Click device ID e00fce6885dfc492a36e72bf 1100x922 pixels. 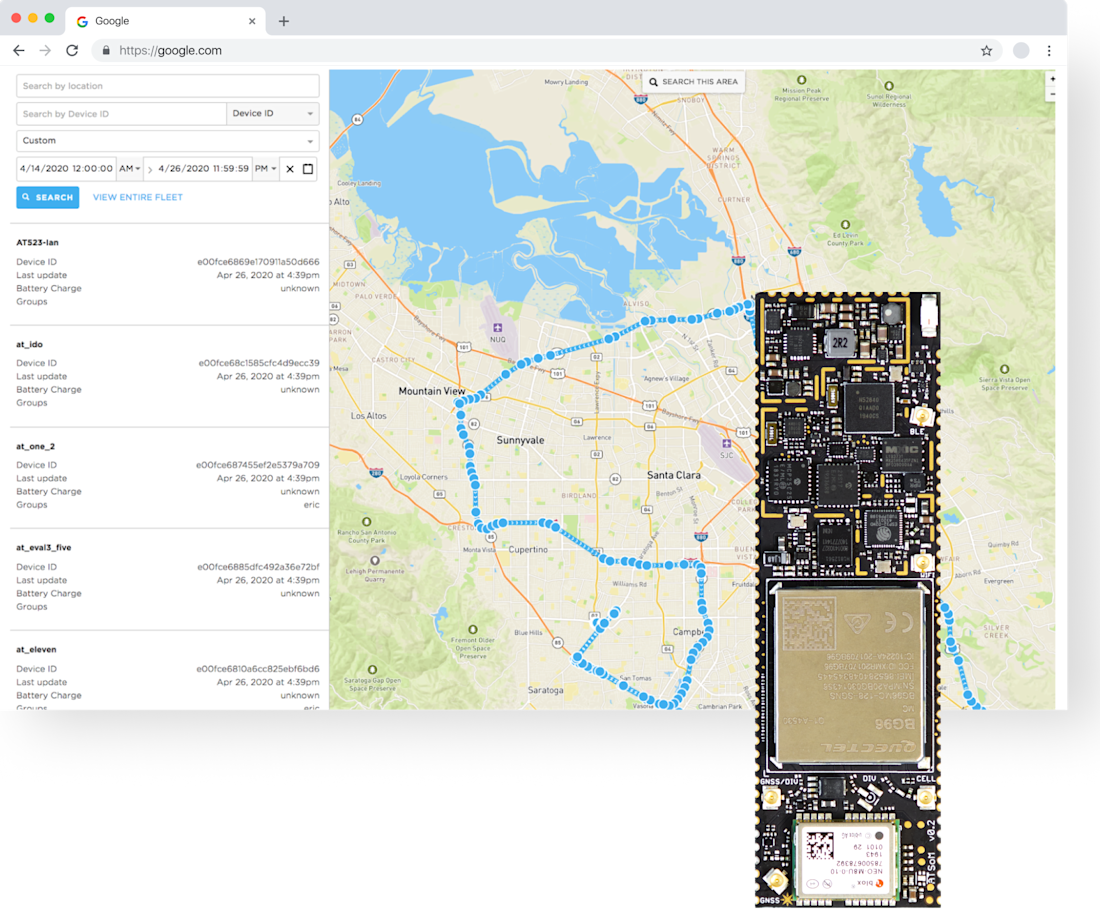click(258, 567)
